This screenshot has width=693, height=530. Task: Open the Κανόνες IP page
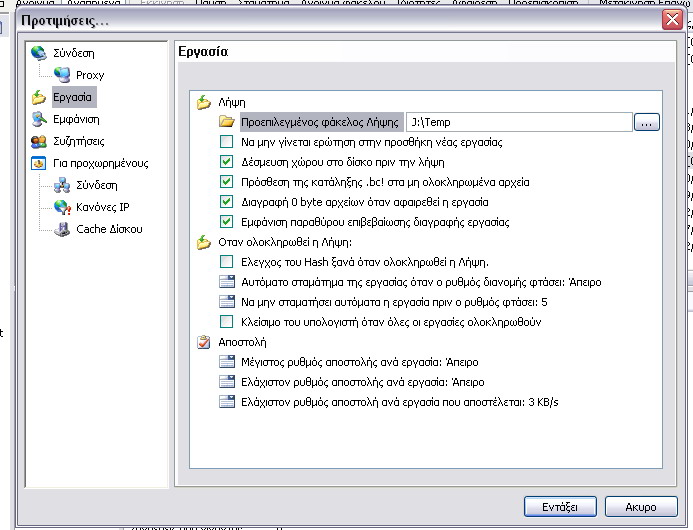103,207
